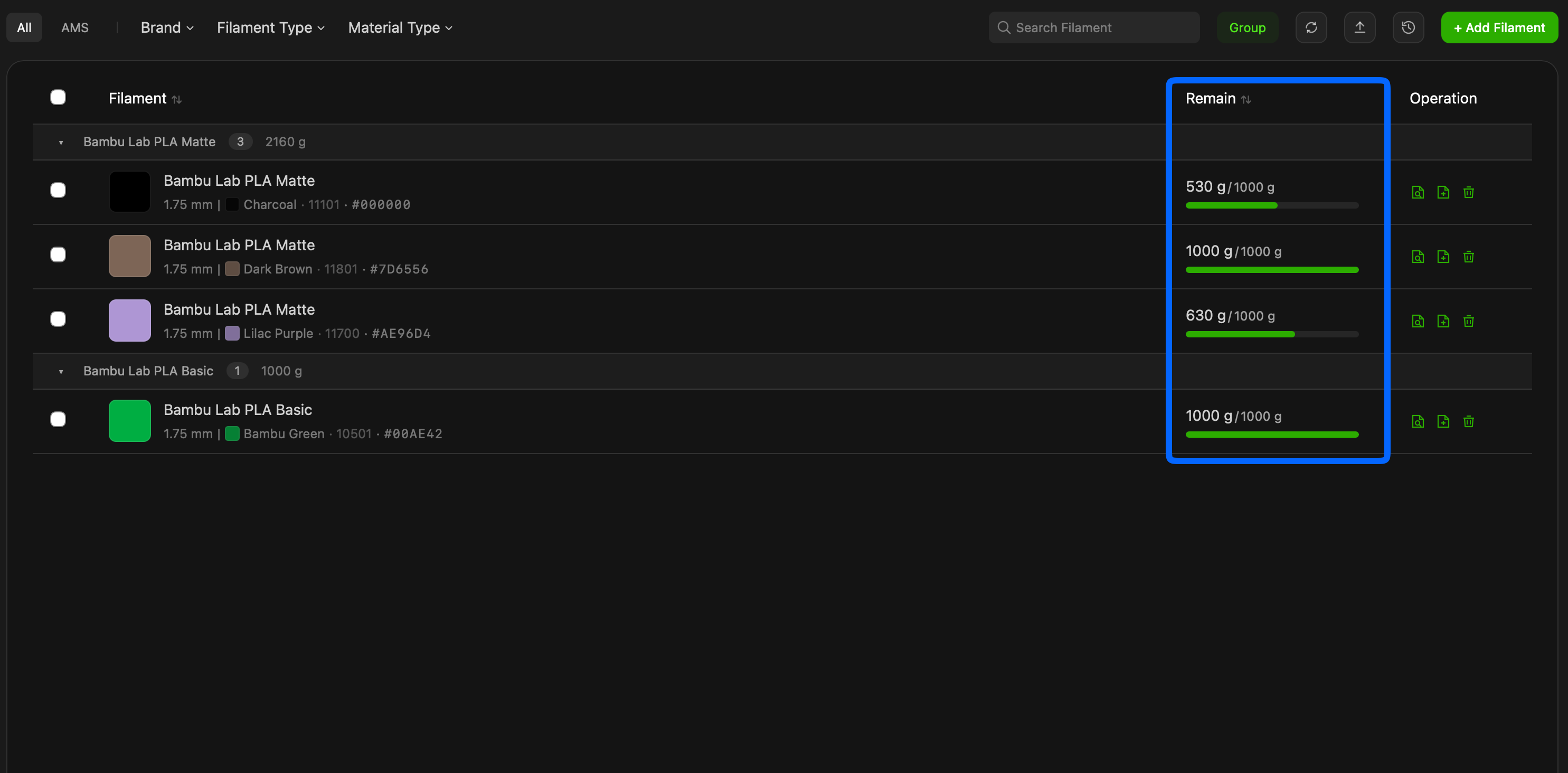Viewport: 1568px width, 773px height.
Task: Delete the Charcoal filament with trash icon
Action: click(1469, 192)
